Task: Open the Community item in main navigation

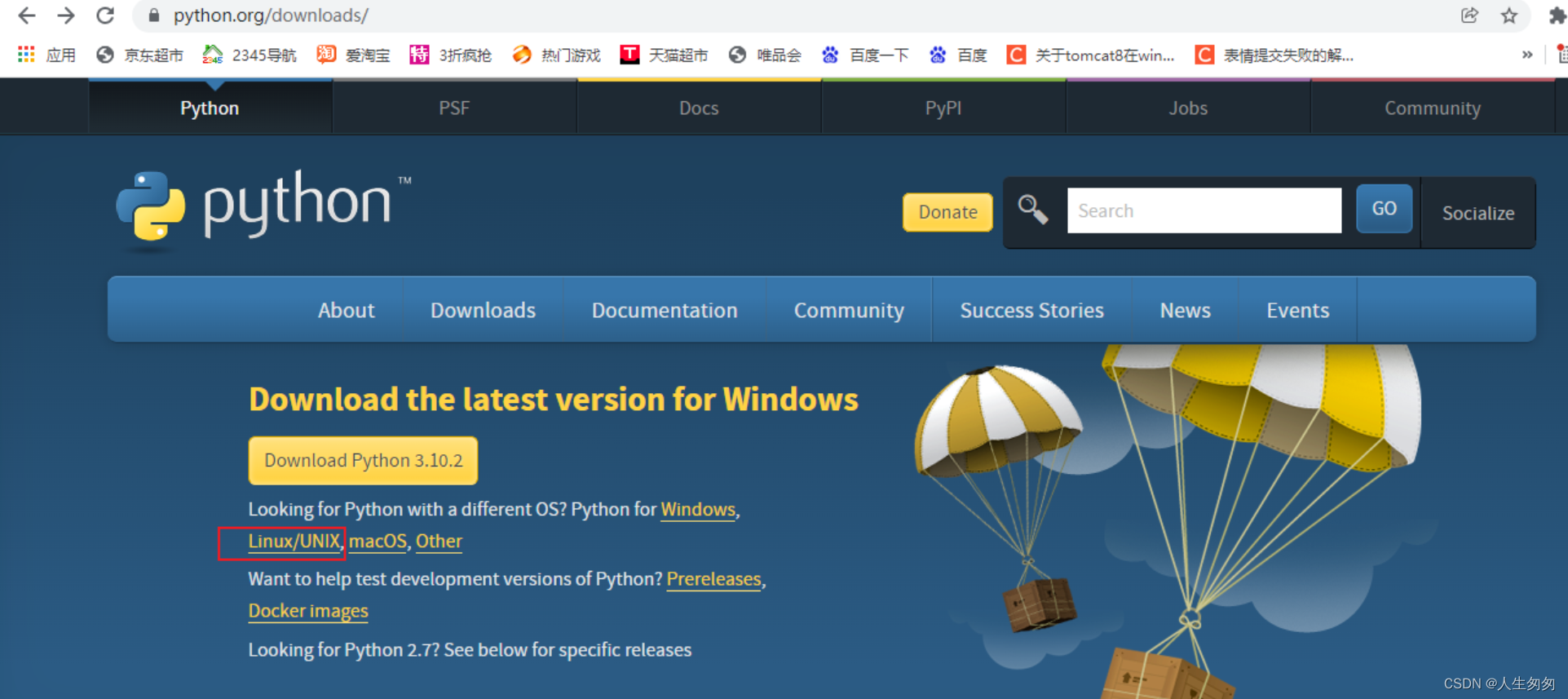Action: (x=849, y=310)
